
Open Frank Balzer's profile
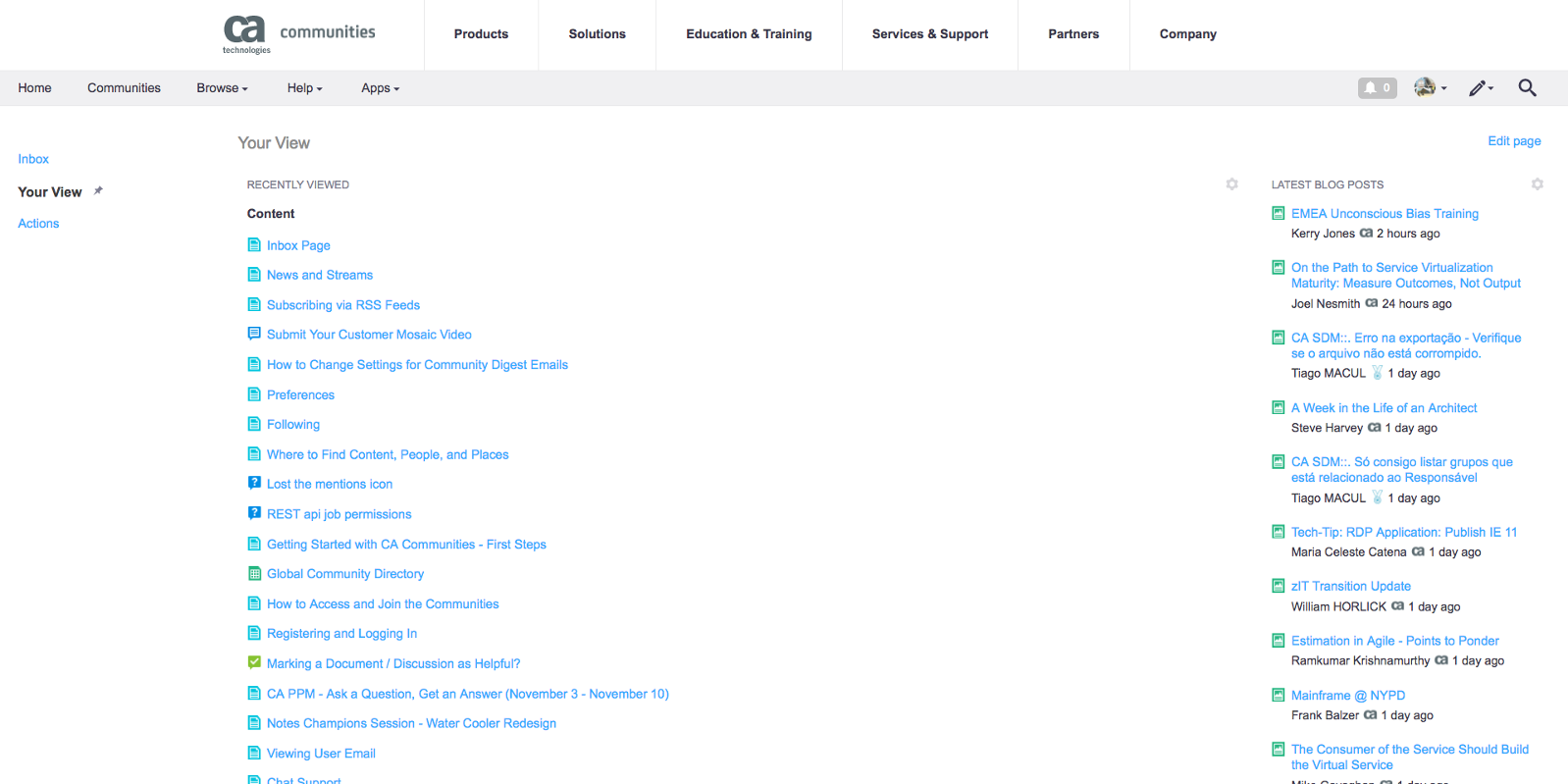pos(1325,715)
